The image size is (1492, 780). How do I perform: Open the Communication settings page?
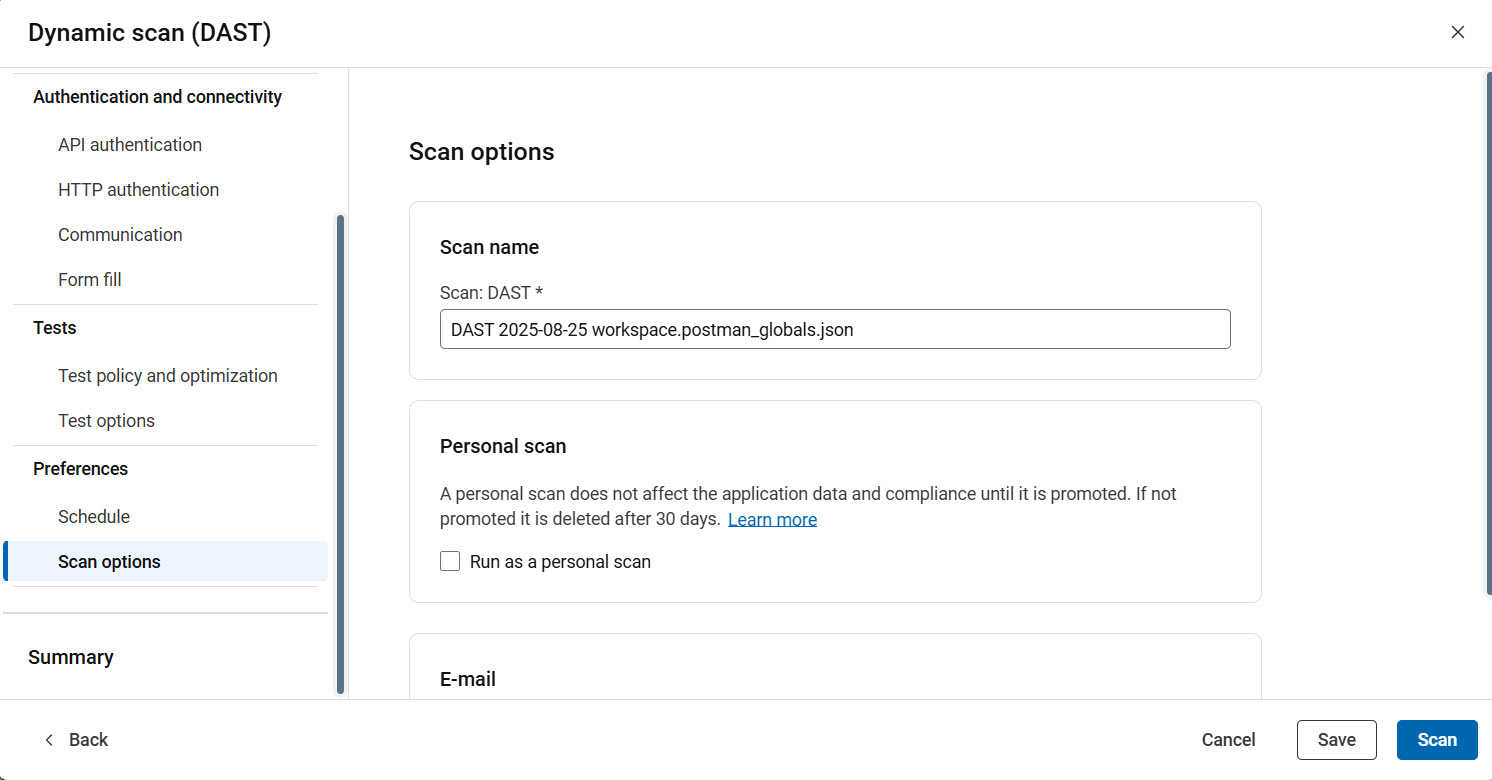(x=120, y=234)
